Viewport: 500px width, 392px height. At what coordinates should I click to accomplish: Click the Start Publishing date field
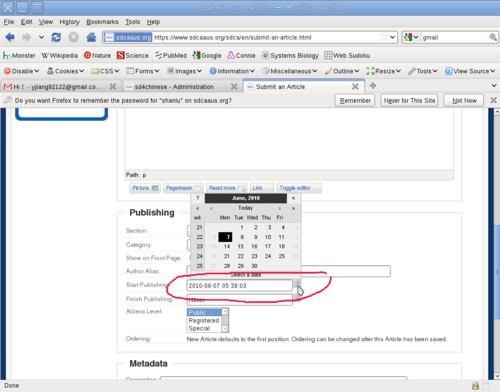tap(240, 286)
